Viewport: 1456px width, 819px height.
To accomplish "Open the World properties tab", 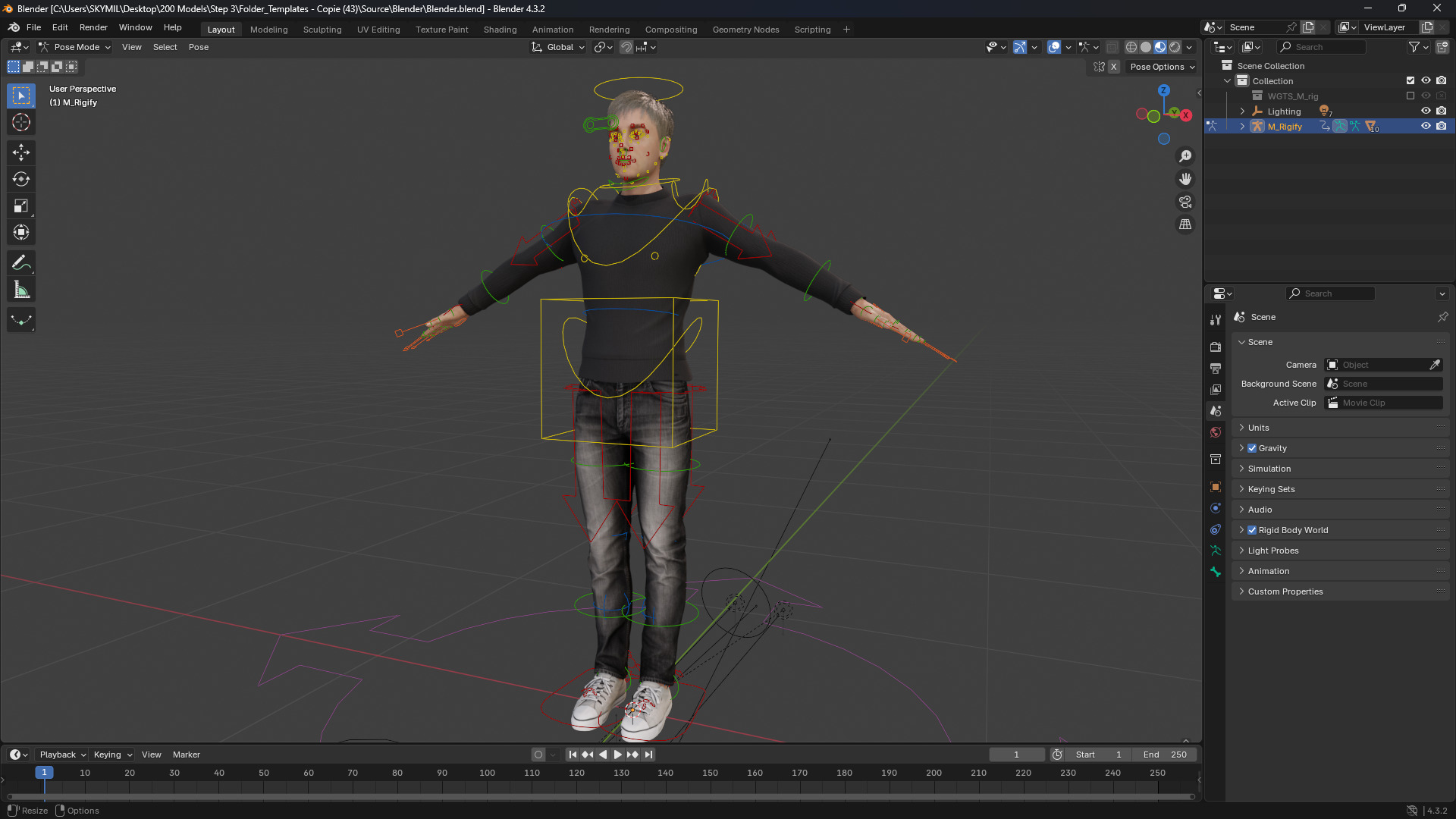I will click(x=1216, y=432).
